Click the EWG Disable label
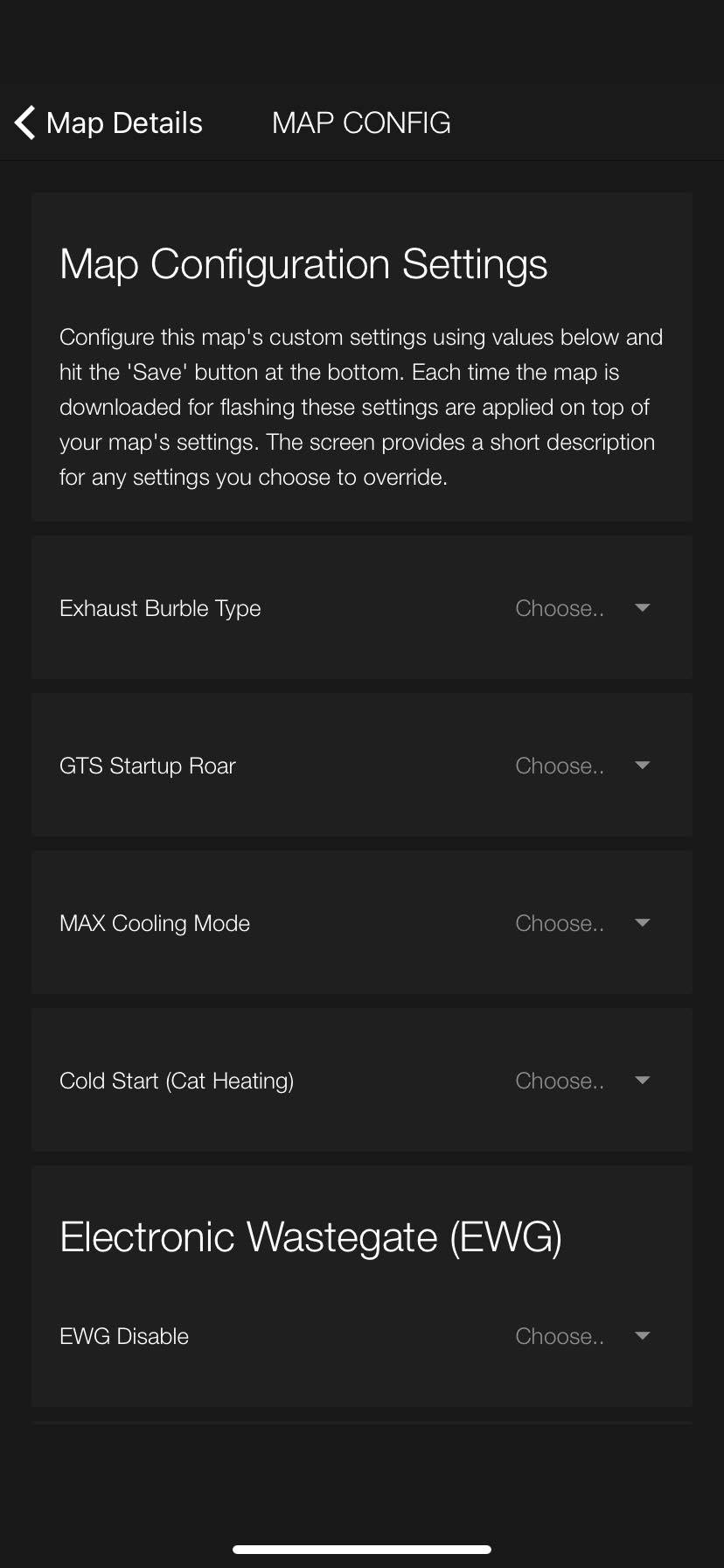This screenshot has width=724, height=1568. click(124, 1336)
